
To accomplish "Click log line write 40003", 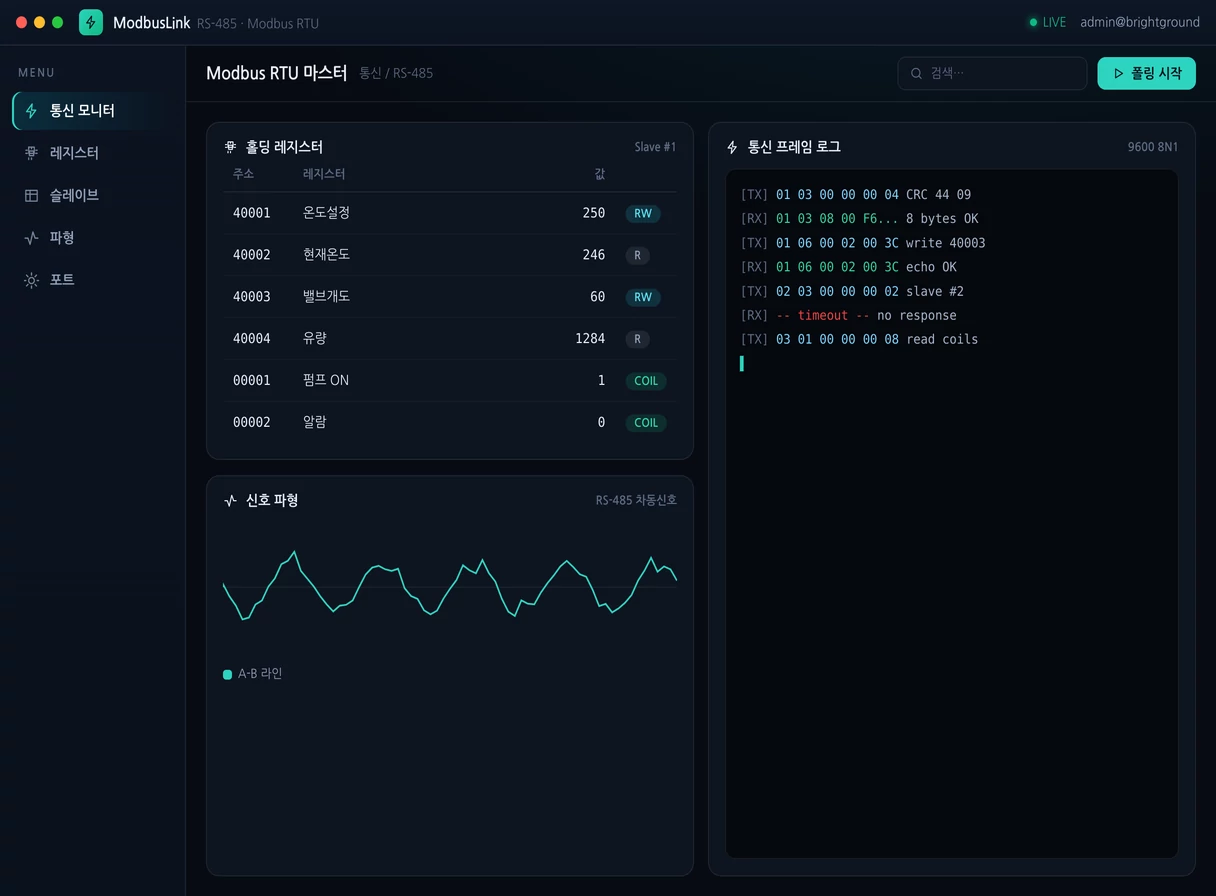I will pyautogui.click(x=863, y=243).
